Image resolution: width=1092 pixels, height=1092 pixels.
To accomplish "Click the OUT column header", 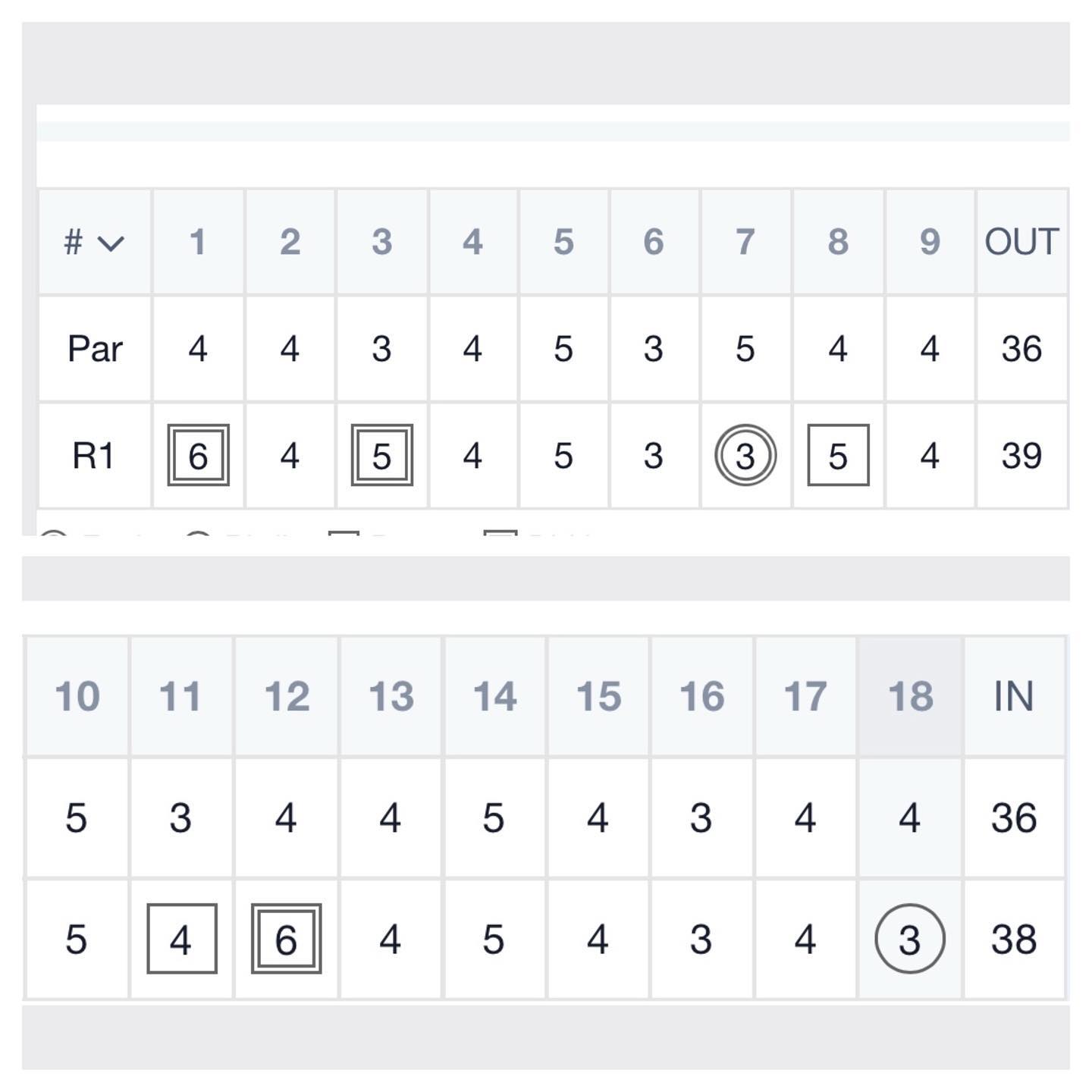I will click(1021, 242).
